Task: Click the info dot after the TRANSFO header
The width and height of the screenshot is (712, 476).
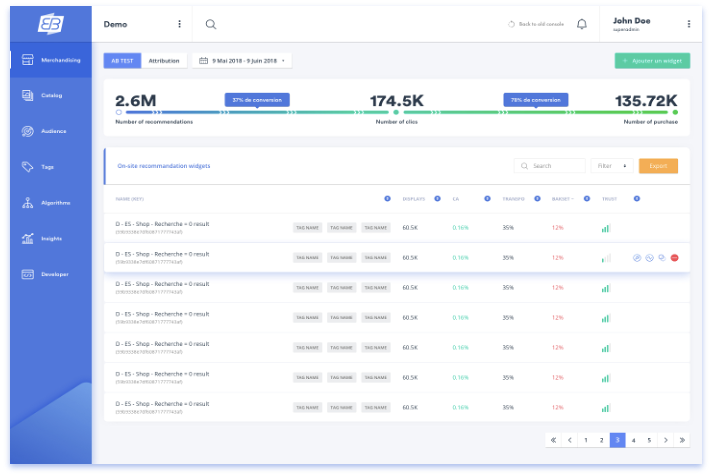Action: [537, 198]
